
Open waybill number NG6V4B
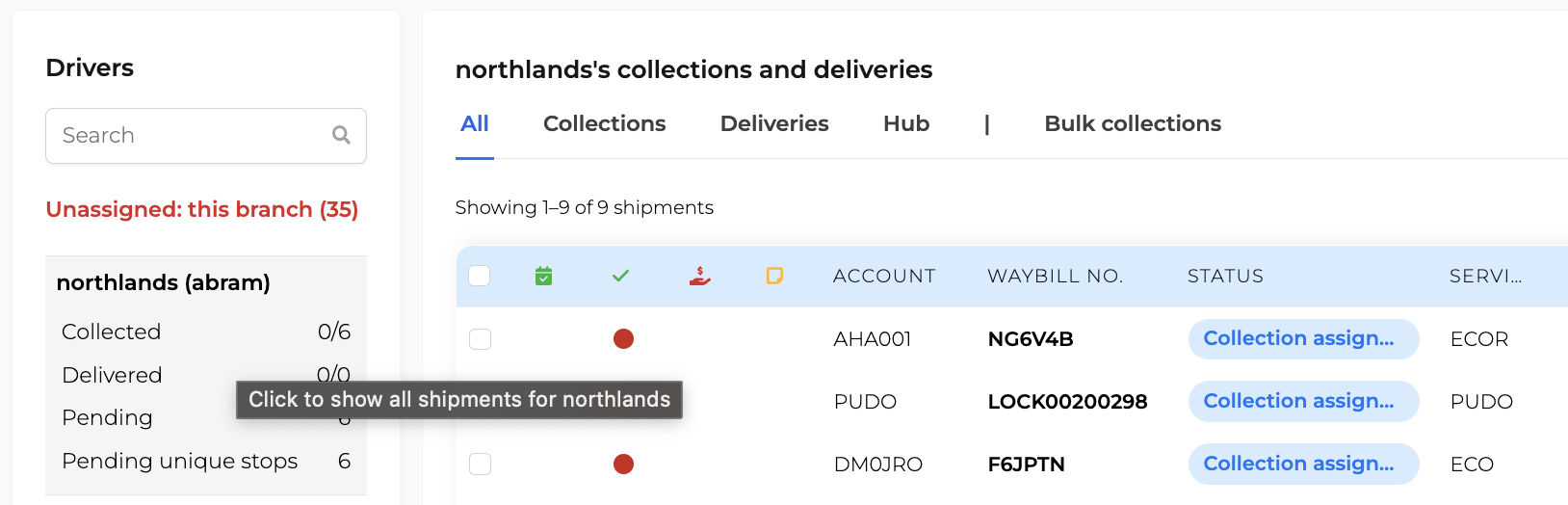click(1031, 339)
